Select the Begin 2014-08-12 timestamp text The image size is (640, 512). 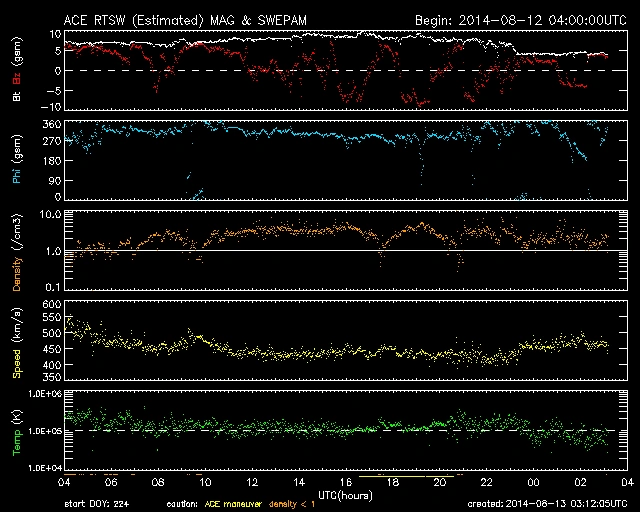(x=511, y=20)
